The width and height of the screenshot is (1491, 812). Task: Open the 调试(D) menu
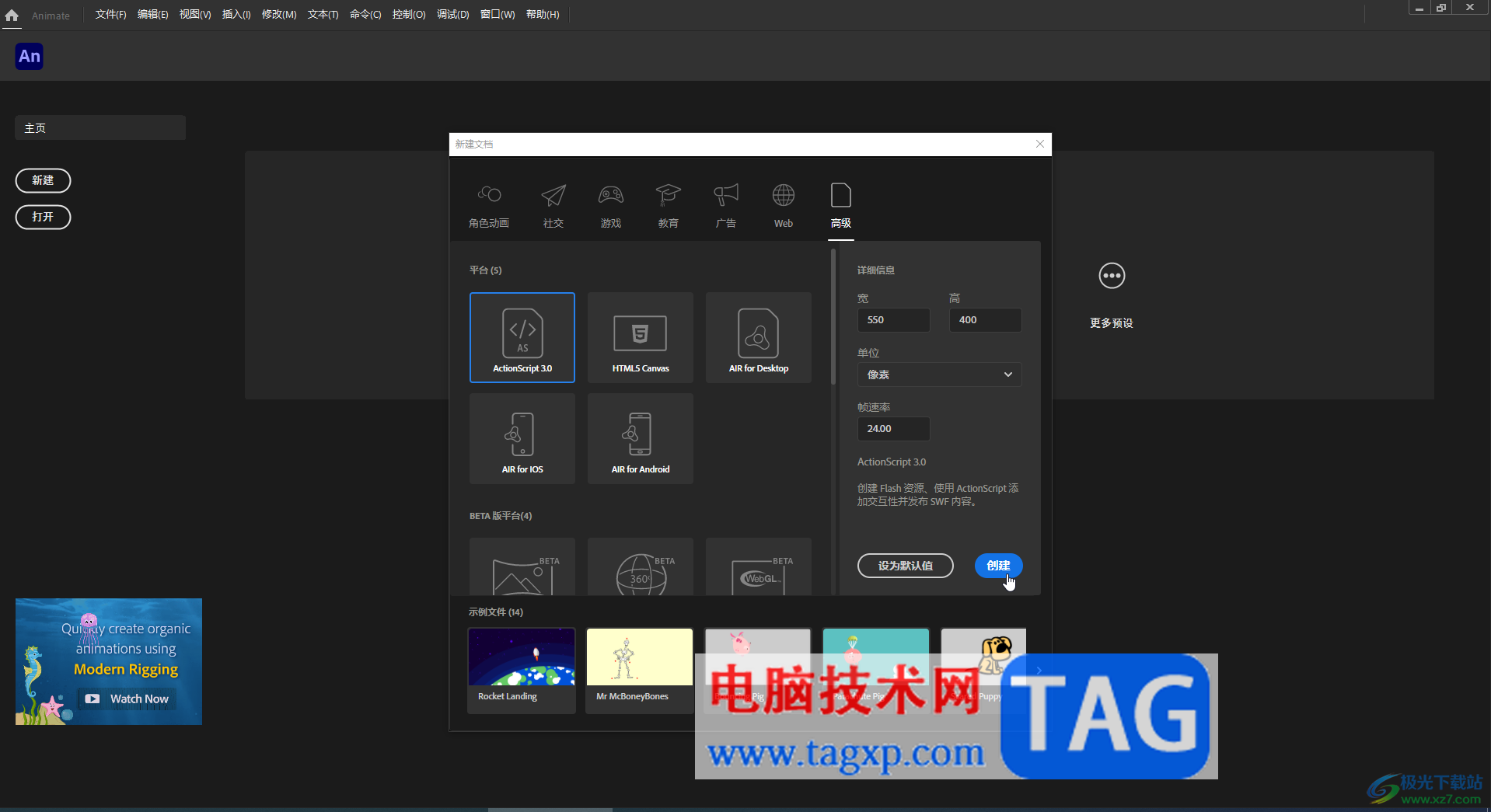(x=452, y=15)
